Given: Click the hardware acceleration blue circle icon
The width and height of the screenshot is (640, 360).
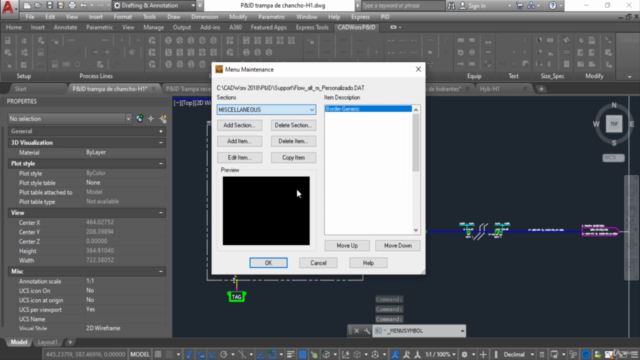Looking at the screenshot, I should click(586, 354).
